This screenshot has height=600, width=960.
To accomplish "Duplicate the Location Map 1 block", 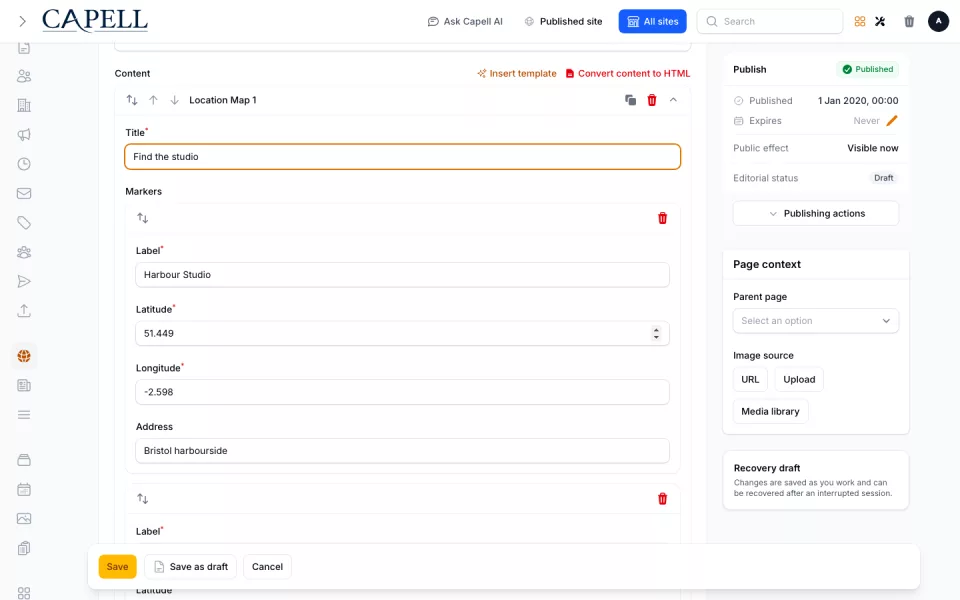I will click(630, 100).
